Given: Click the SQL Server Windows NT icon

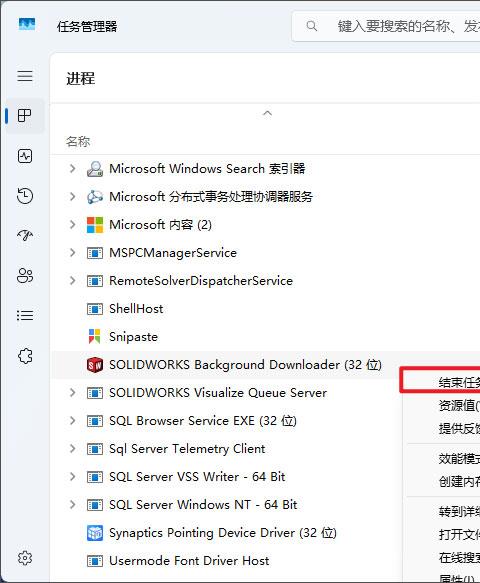Looking at the screenshot, I should 95,505.
